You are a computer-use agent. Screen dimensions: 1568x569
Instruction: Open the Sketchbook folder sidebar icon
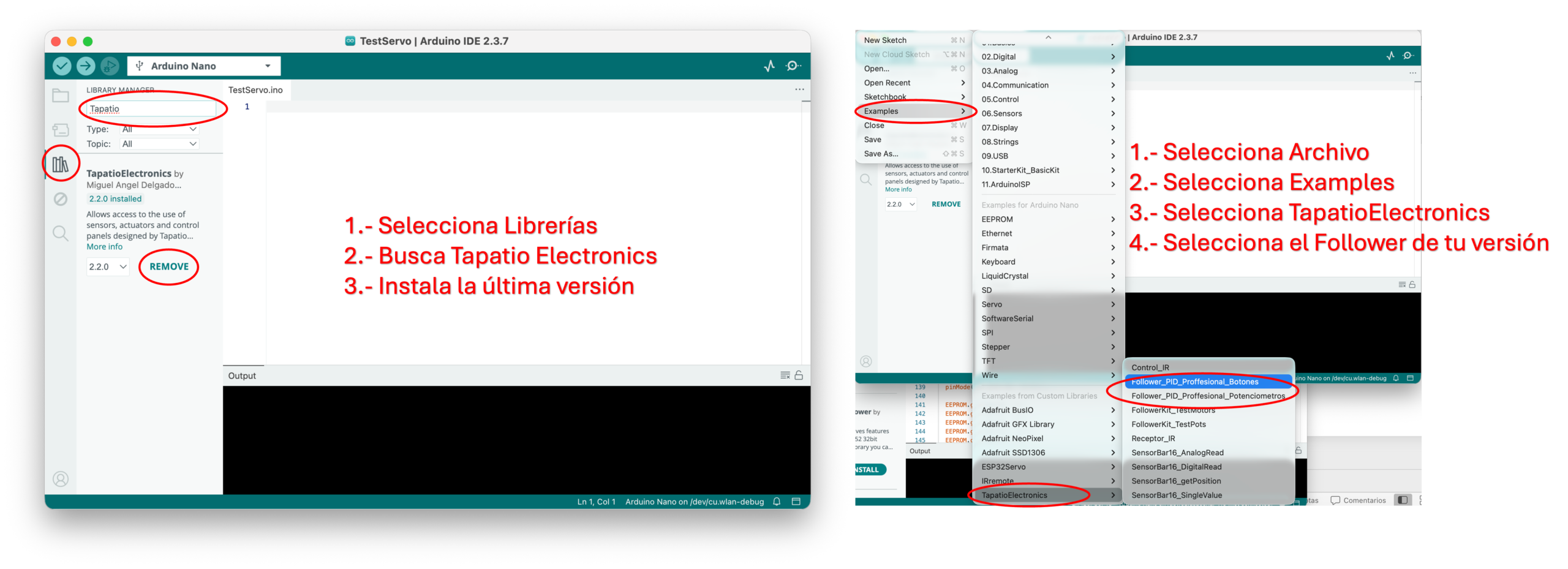point(60,96)
